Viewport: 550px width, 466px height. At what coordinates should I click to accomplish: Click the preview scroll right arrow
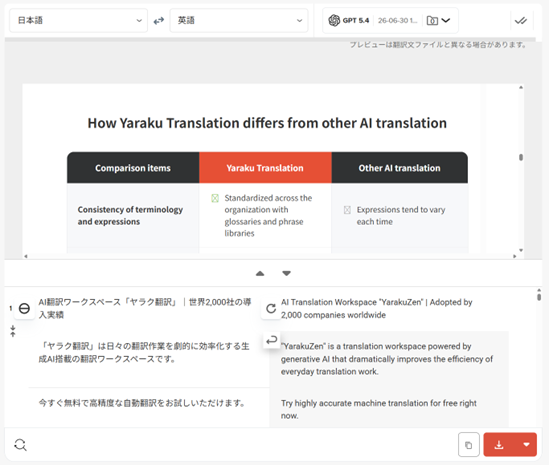[x=515, y=256]
